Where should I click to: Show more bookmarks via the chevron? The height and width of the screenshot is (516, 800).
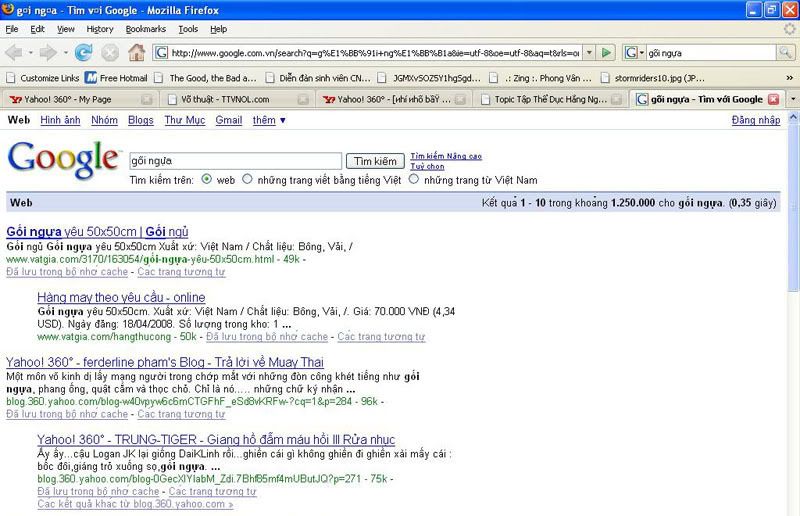pyautogui.click(x=789, y=78)
